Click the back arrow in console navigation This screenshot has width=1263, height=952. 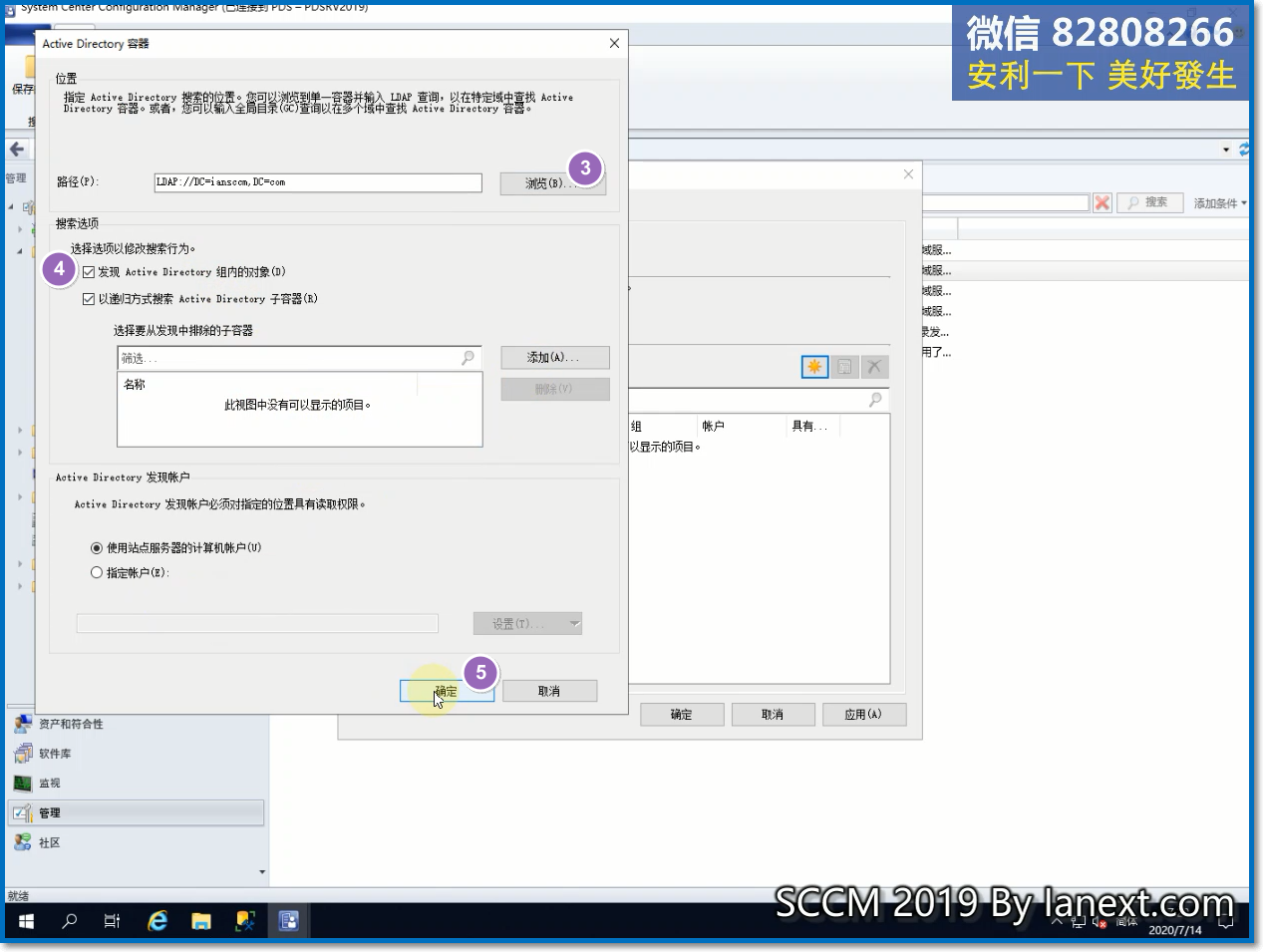[x=17, y=150]
